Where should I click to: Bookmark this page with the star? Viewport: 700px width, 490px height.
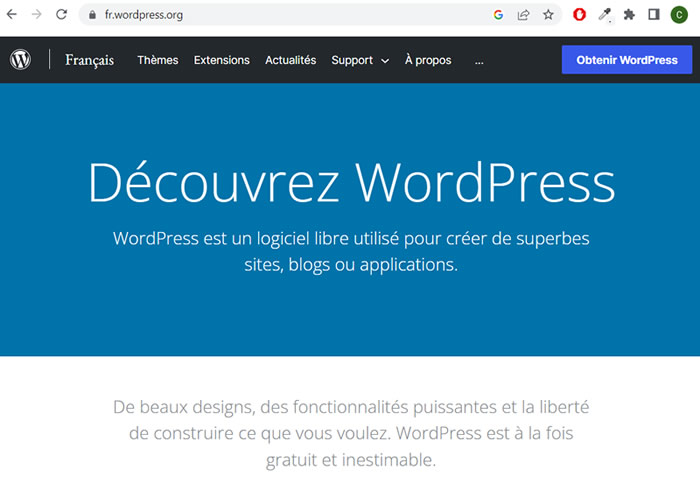pyautogui.click(x=548, y=15)
